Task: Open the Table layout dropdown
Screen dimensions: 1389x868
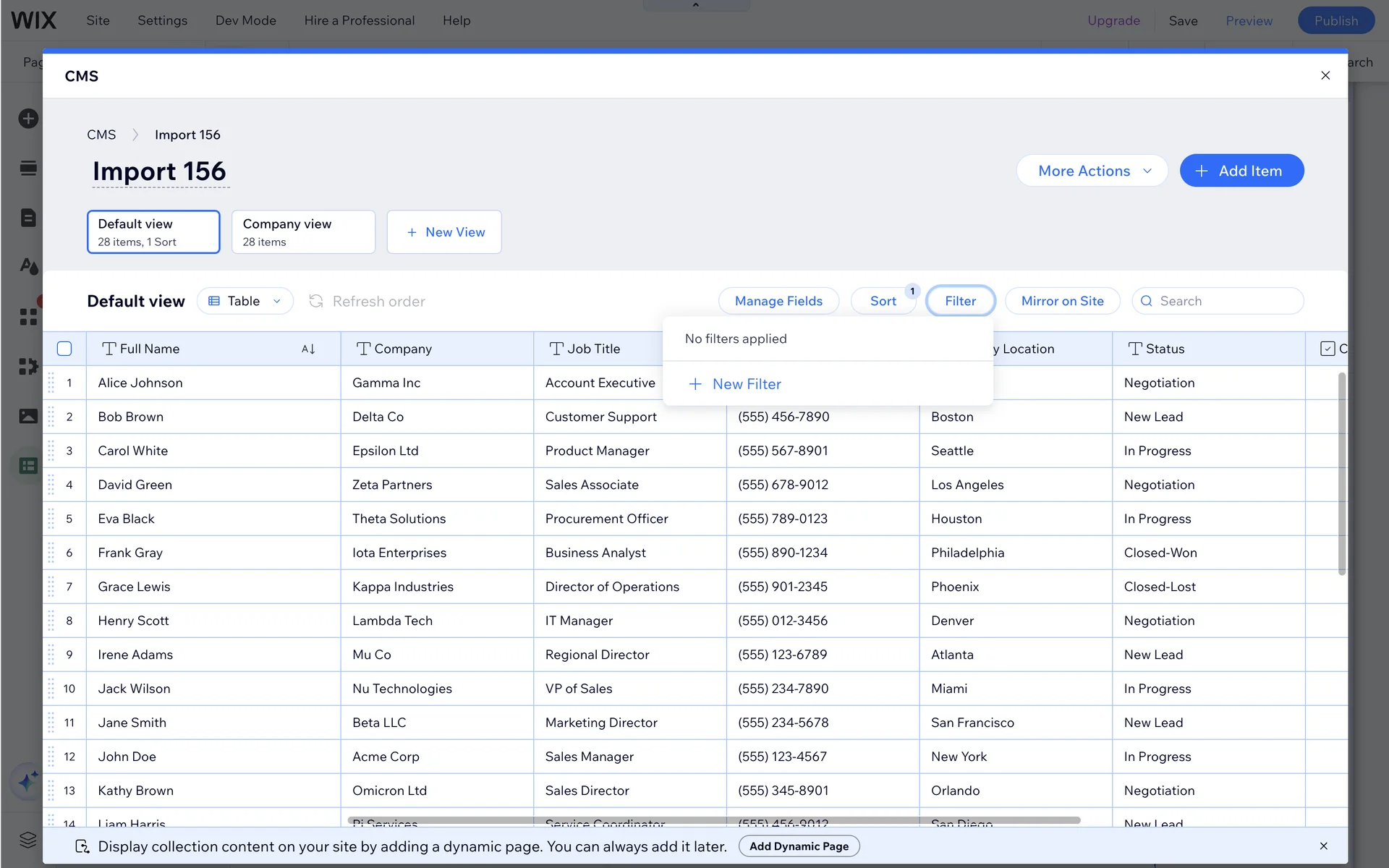Action: [x=245, y=301]
